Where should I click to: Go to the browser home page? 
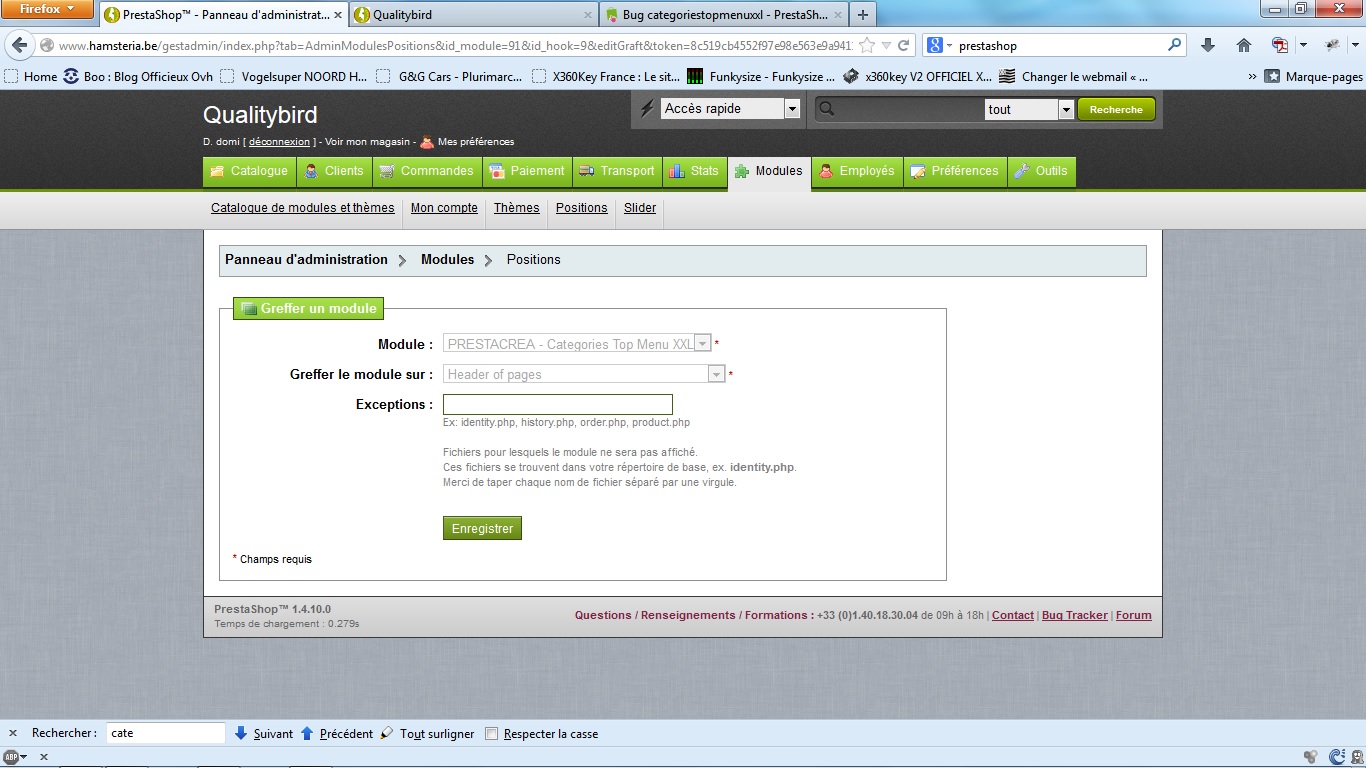(1244, 45)
